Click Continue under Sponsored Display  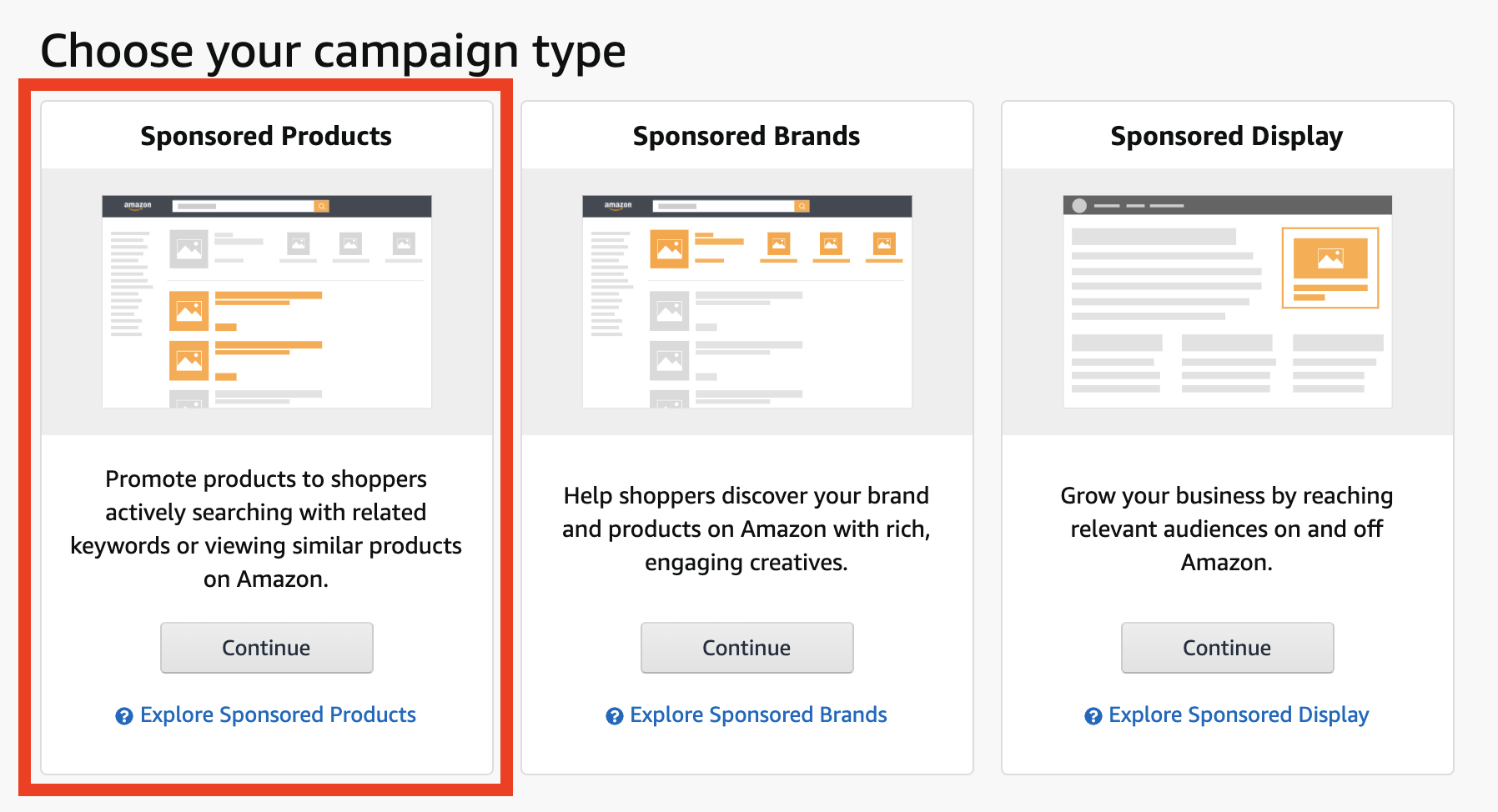click(x=1227, y=648)
